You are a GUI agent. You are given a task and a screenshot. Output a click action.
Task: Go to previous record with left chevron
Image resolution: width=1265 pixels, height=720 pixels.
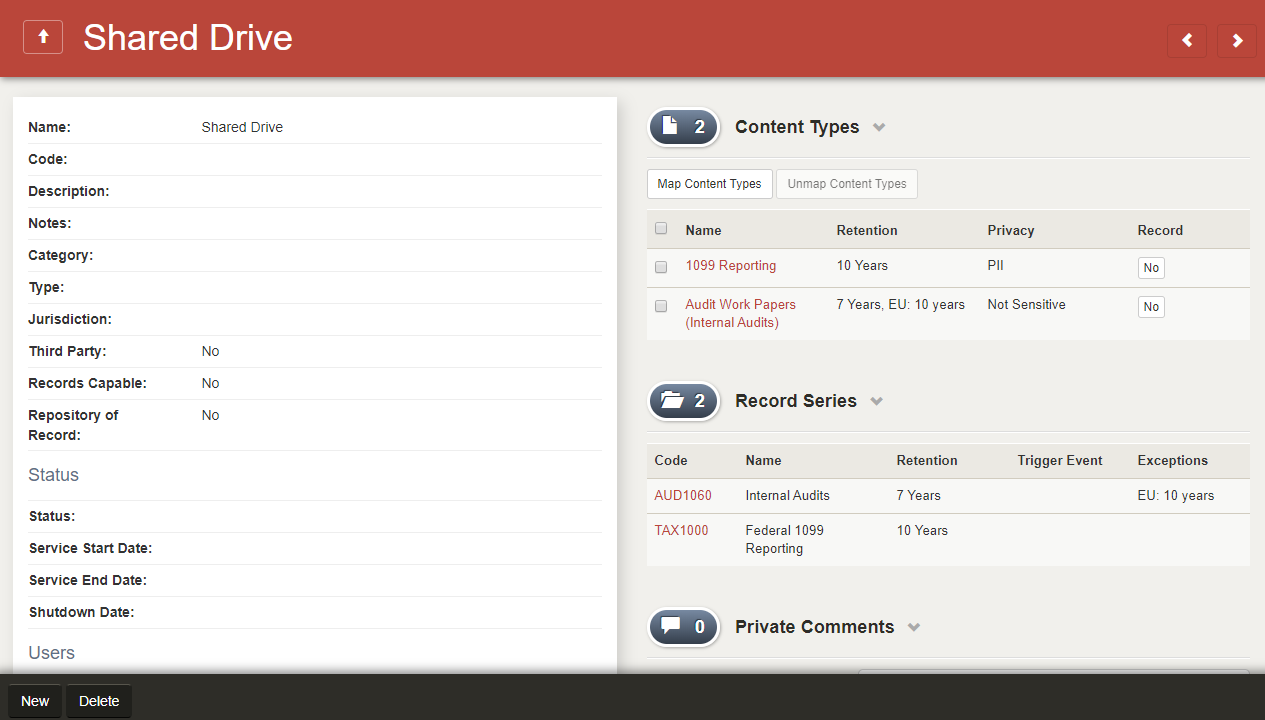tap(1187, 41)
